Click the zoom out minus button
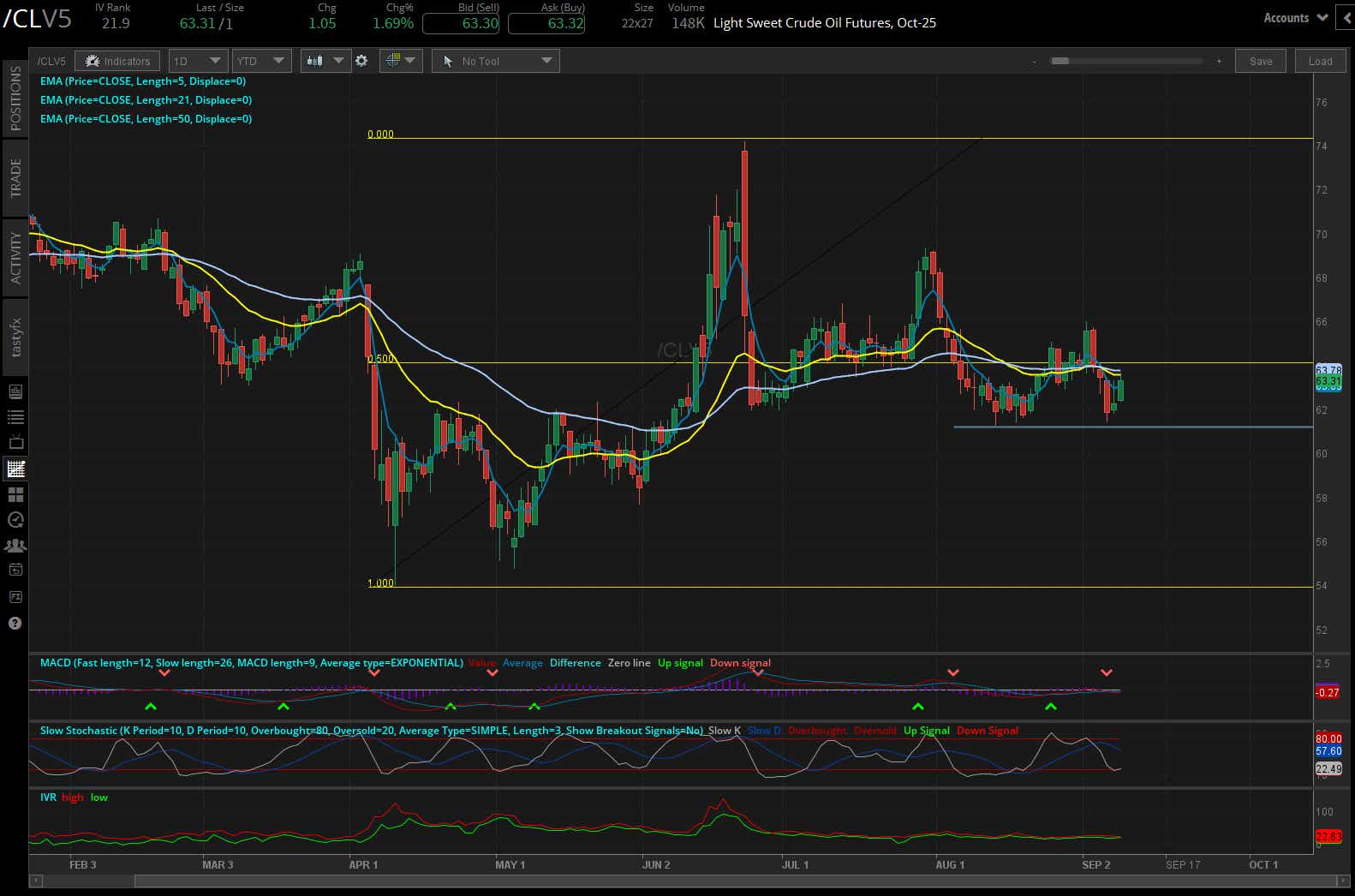 tap(1034, 62)
